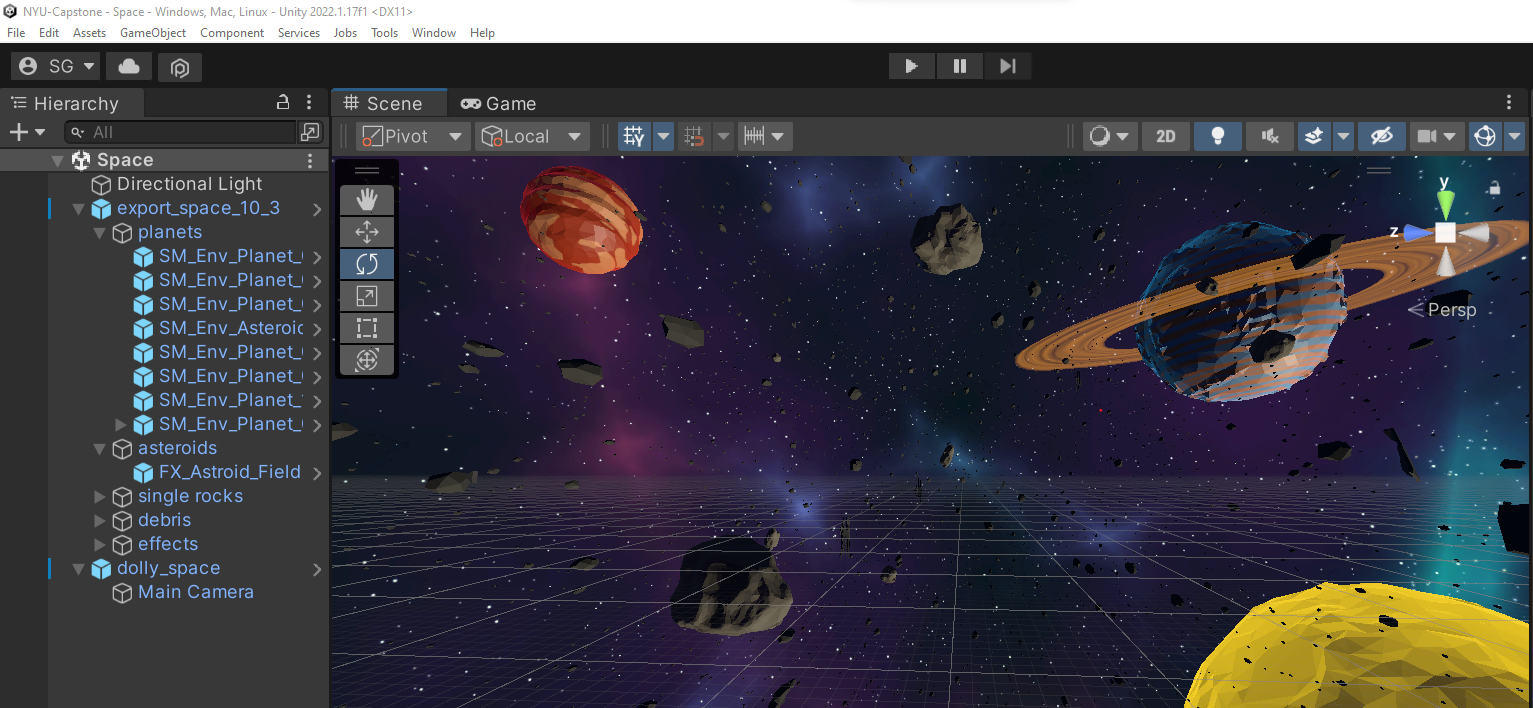Open the create (+) dropdown in Hierarchy
Image resolution: width=1533 pixels, height=708 pixels.
tap(27, 132)
